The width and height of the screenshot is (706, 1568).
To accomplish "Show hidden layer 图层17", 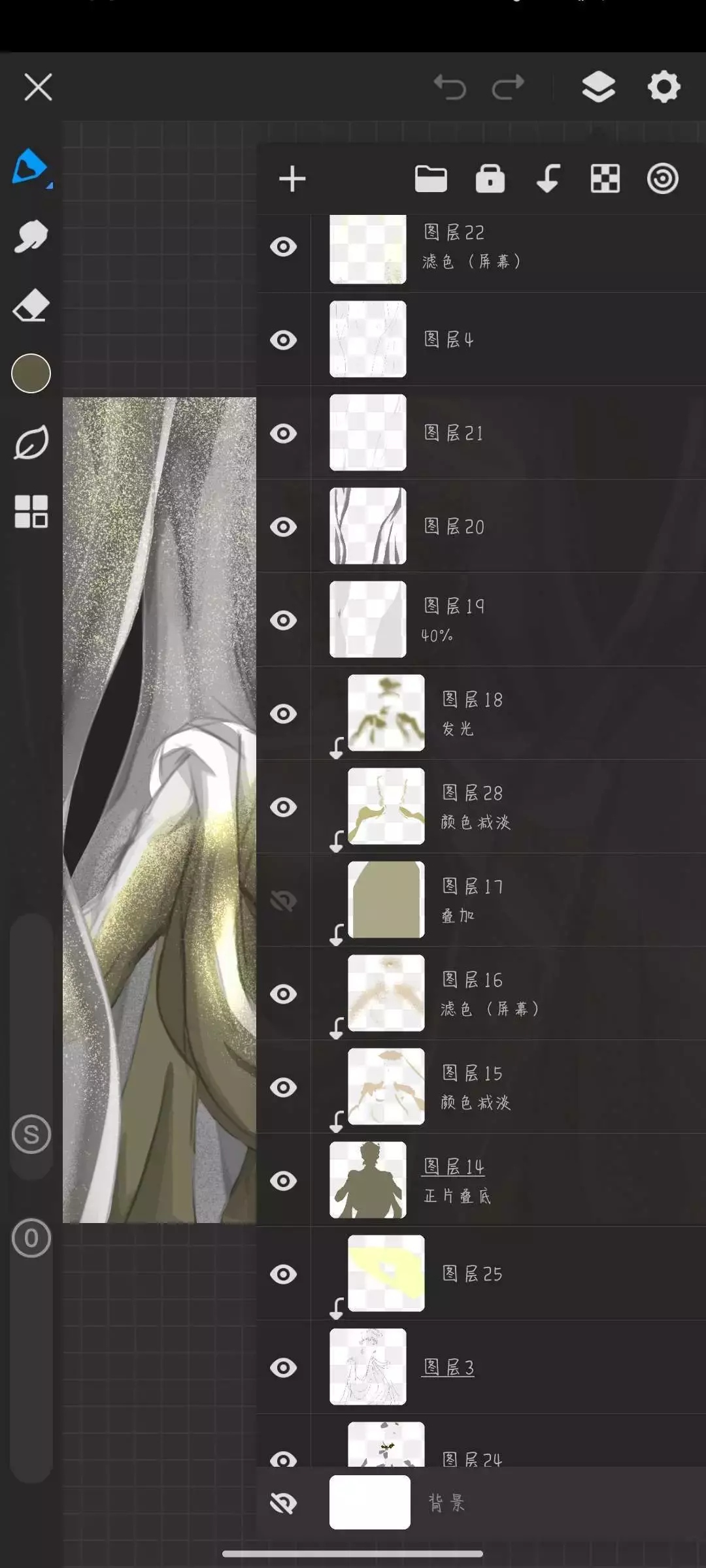I will [x=284, y=901].
